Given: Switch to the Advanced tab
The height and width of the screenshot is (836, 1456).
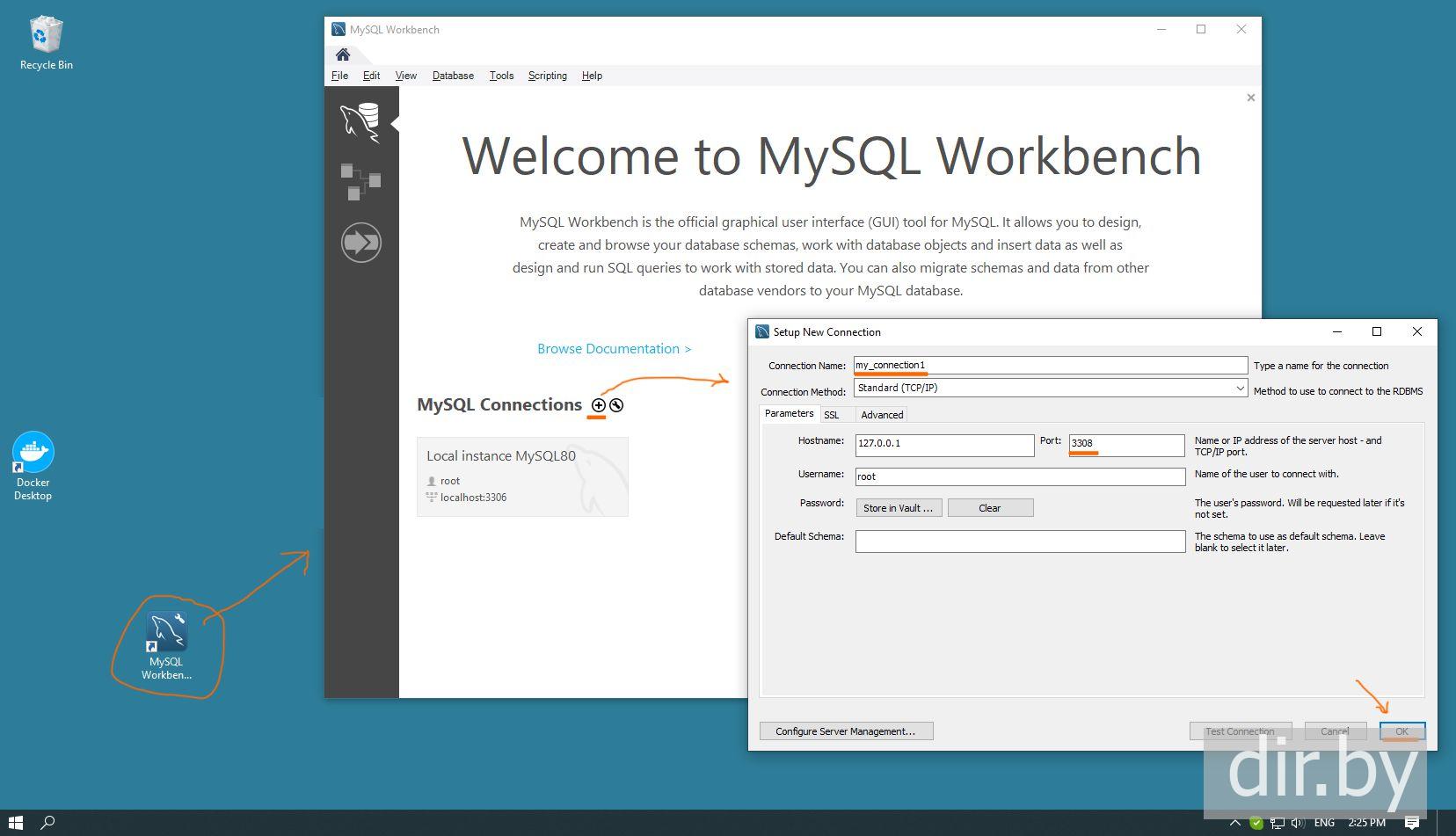Looking at the screenshot, I should click(881, 415).
